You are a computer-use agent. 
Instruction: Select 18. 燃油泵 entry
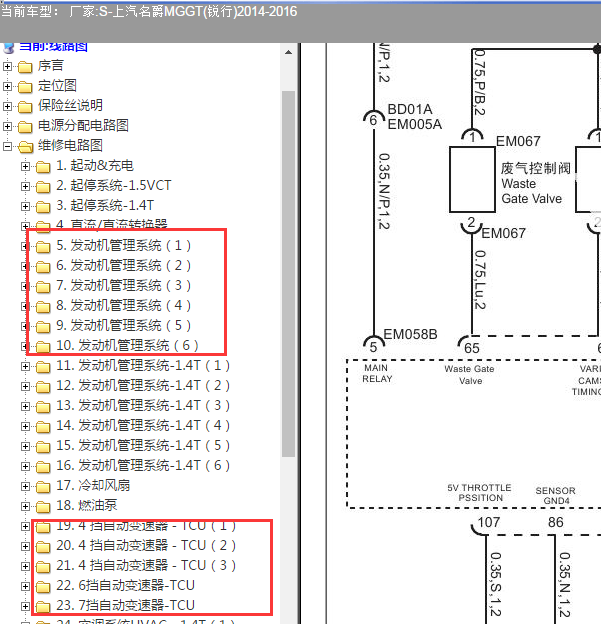coord(87,505)
